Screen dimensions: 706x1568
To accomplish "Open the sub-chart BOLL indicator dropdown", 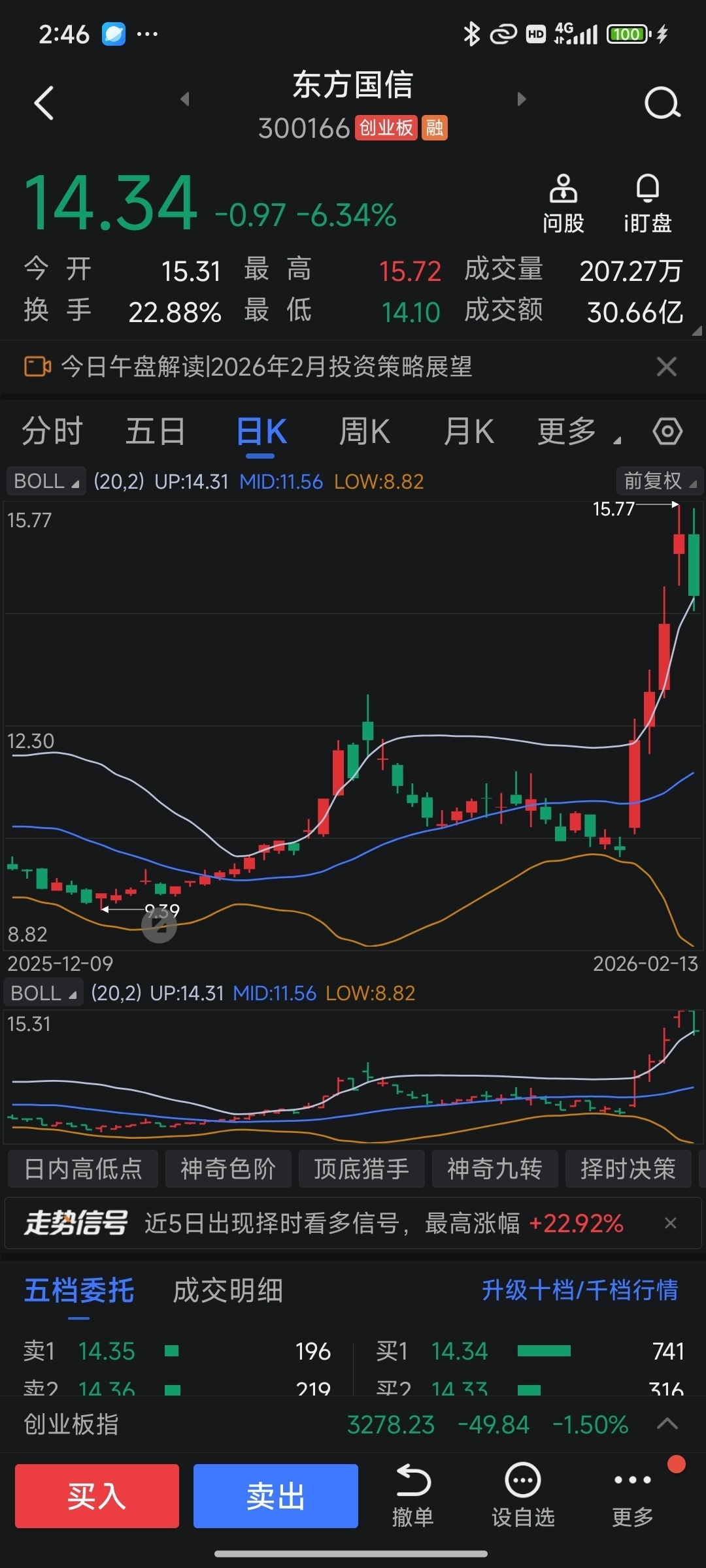I will click(x=44, y=993).
